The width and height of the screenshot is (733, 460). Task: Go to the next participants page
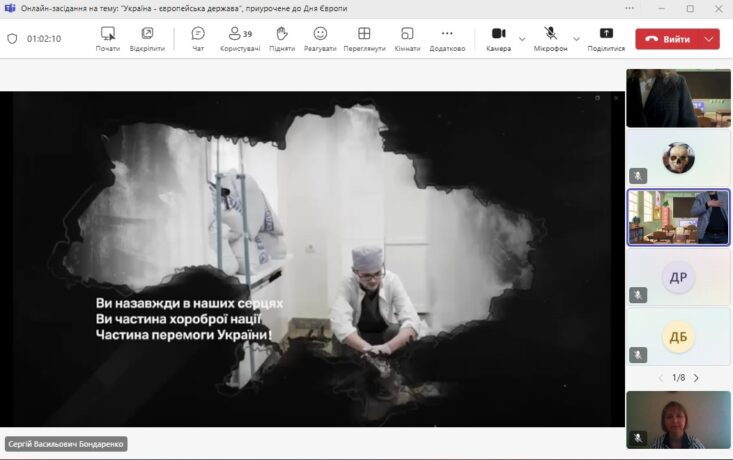pos(696,378)
